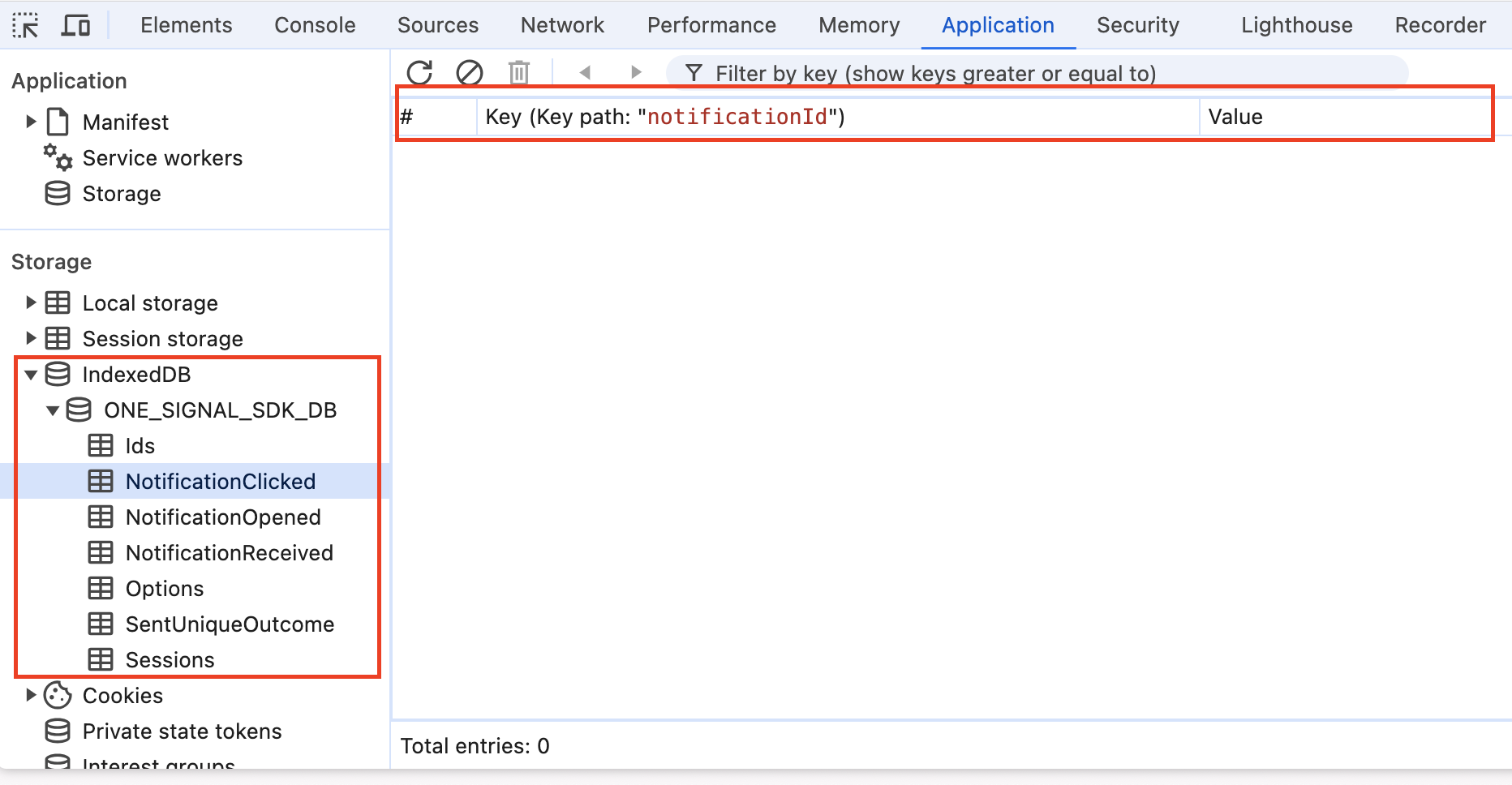Click the # column header

coord(436,117)
